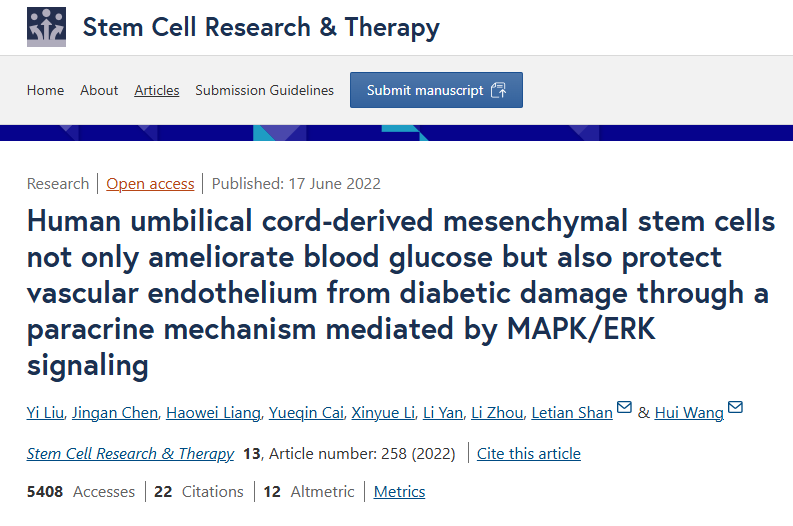Click author name Xinyue Li
Image resolution: width=793 pixels, height=526 pixels.
point(383,413)
